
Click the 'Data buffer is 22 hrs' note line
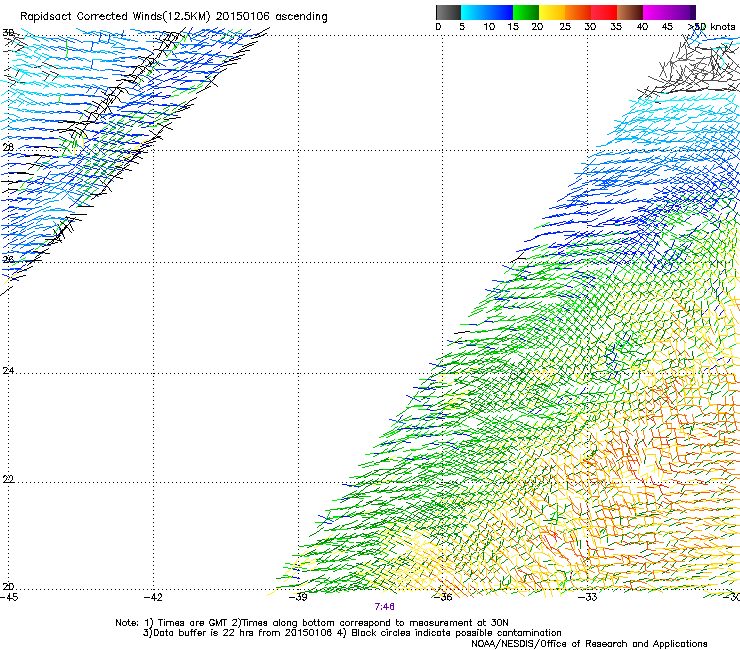coord(352,633)
